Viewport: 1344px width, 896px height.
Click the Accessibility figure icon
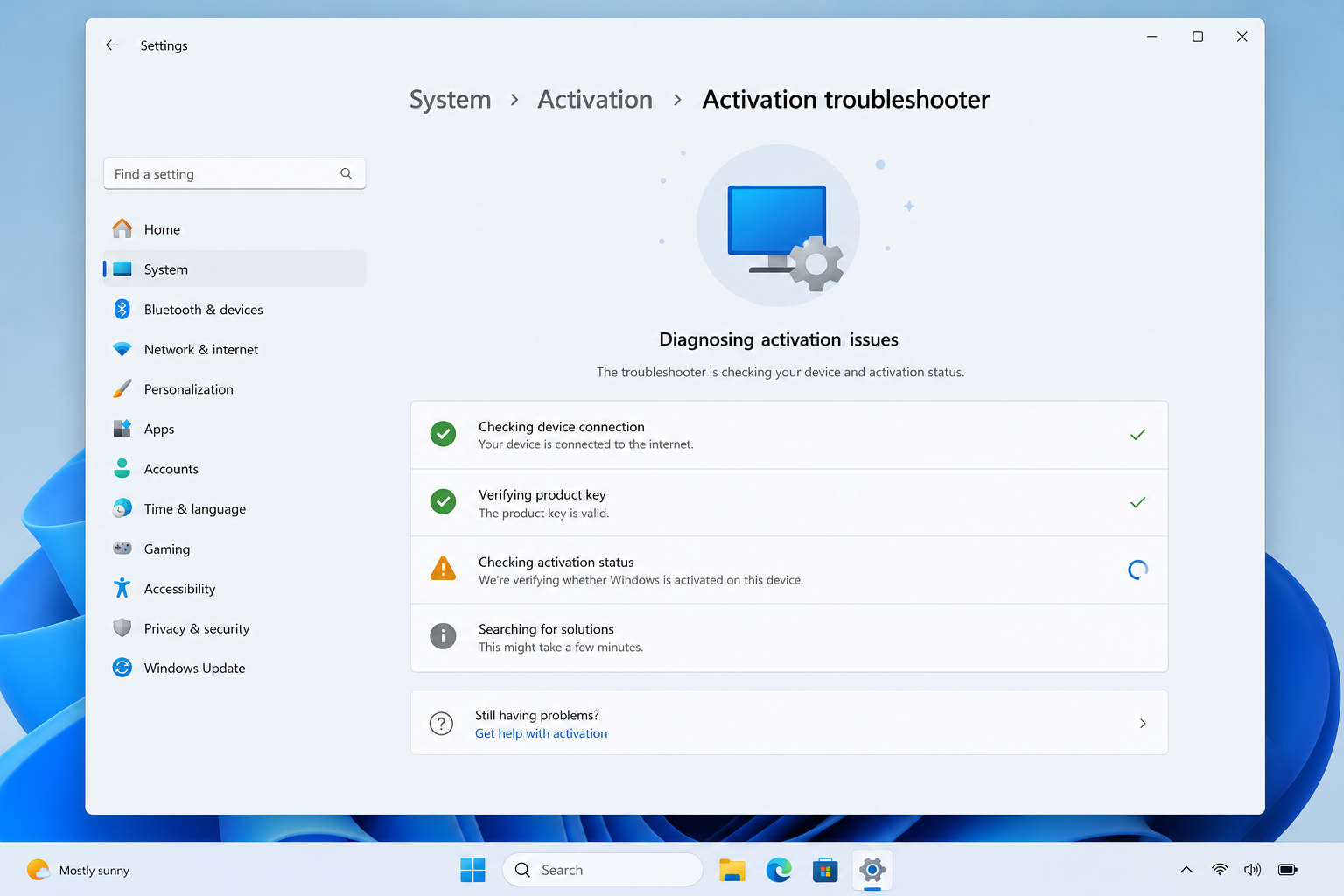point(122,588)
